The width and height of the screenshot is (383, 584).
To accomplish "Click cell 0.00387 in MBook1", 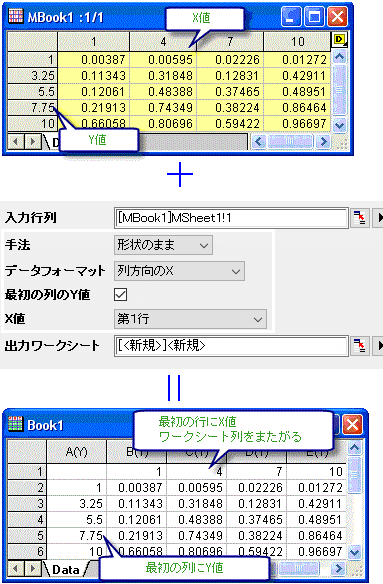I will [94, 60].
